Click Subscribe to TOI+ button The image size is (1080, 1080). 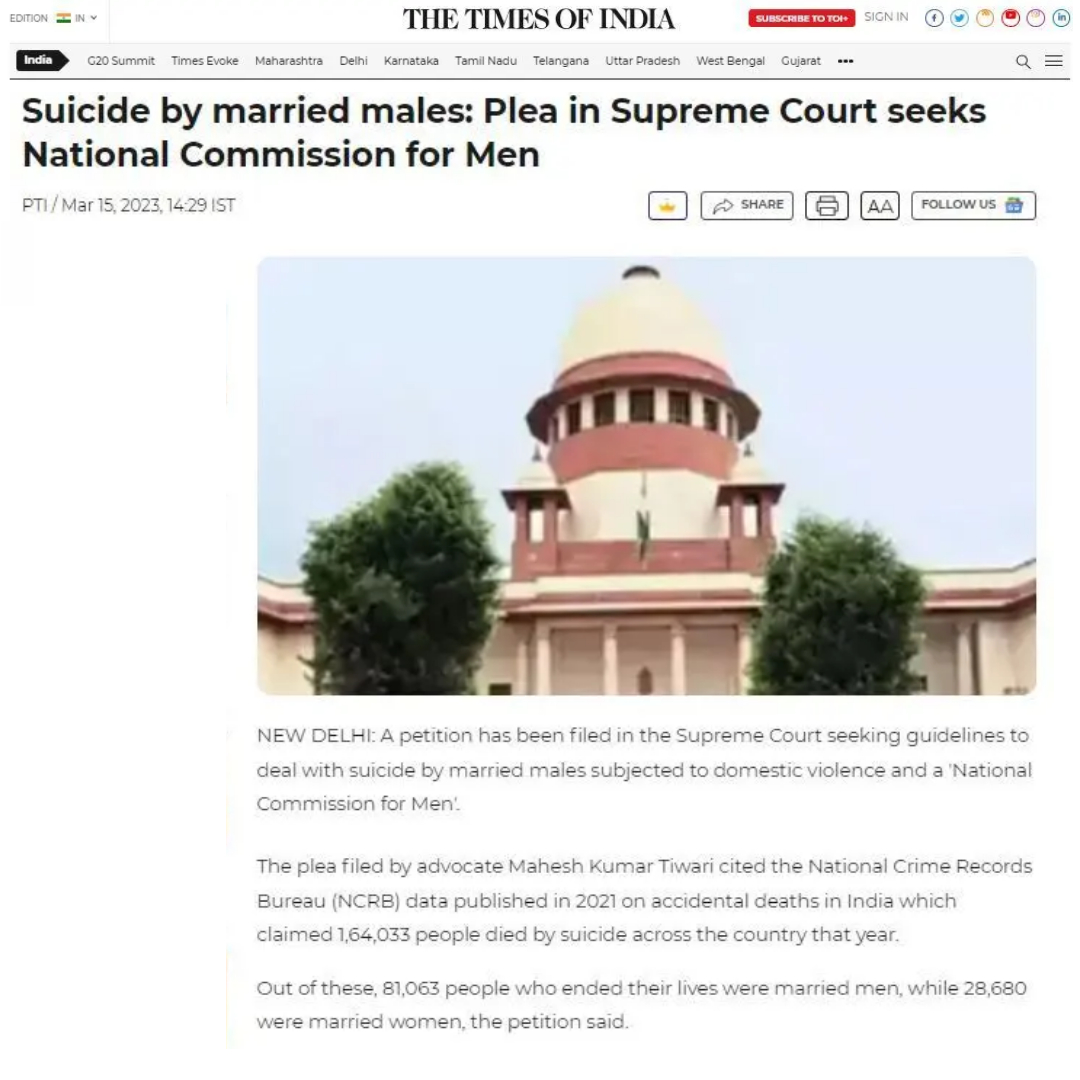pos(801,18)
